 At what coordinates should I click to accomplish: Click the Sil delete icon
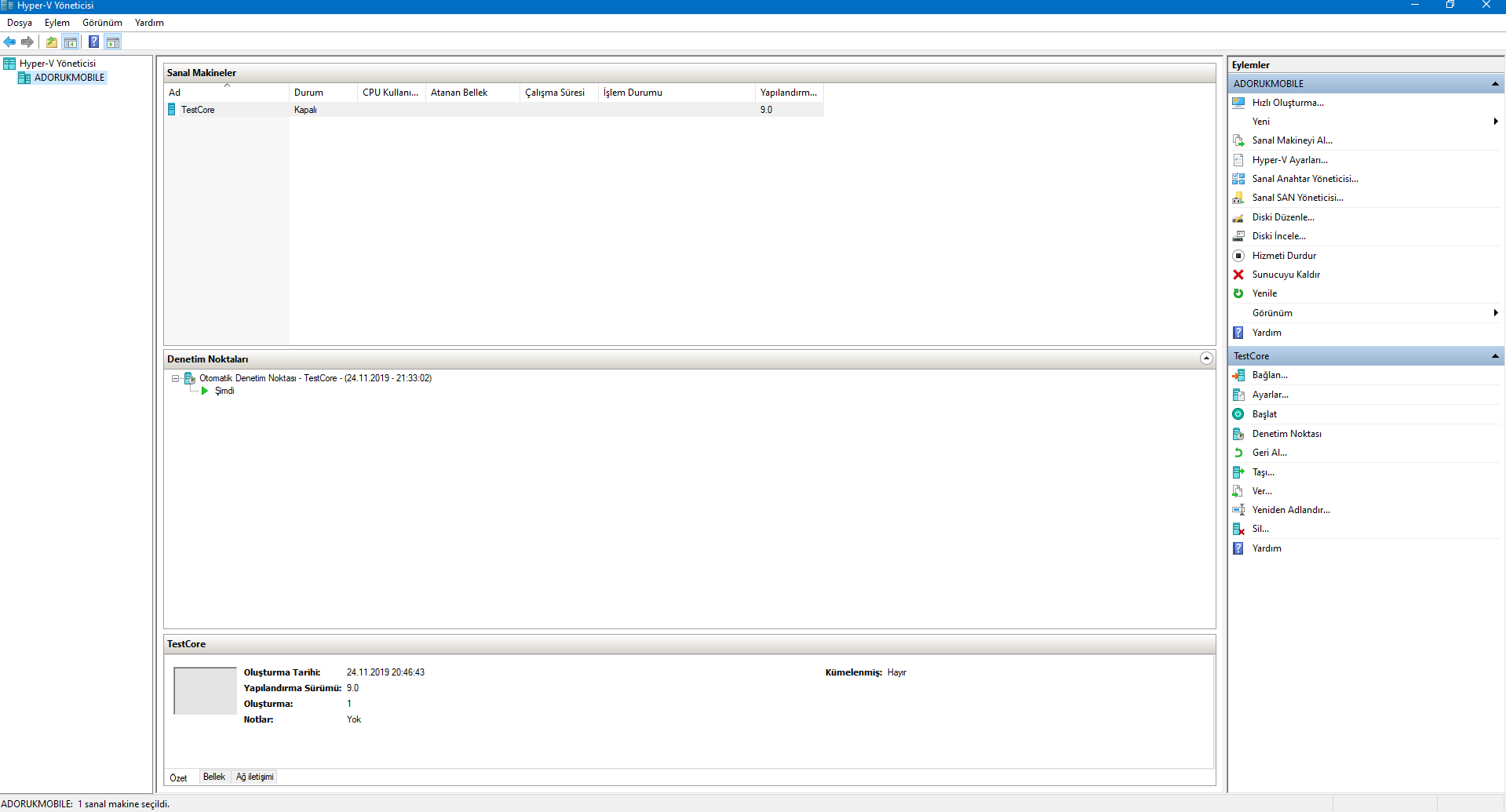(x=1238, y=529)
